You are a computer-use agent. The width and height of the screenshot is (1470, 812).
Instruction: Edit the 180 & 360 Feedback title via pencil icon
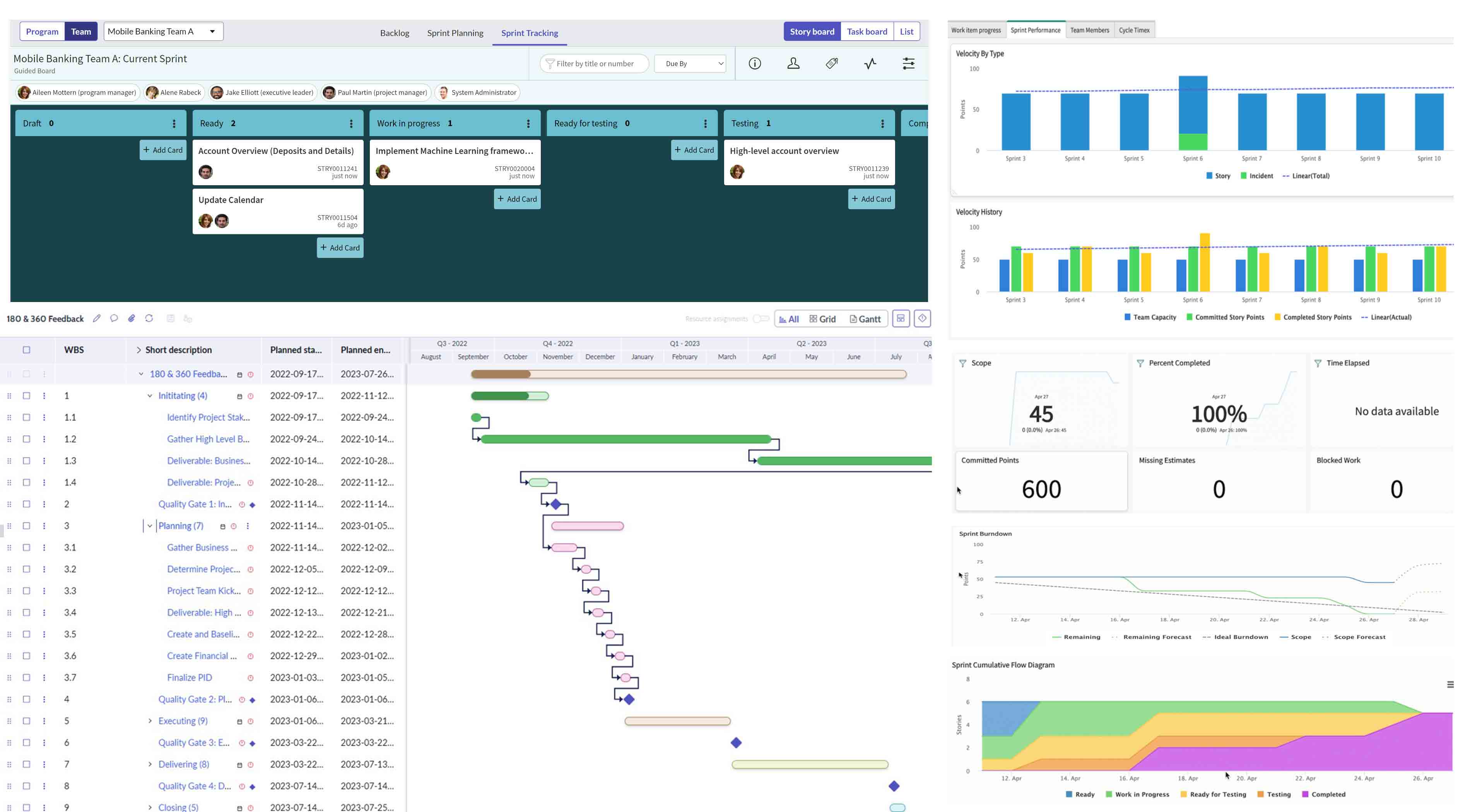tap(97, 318)
